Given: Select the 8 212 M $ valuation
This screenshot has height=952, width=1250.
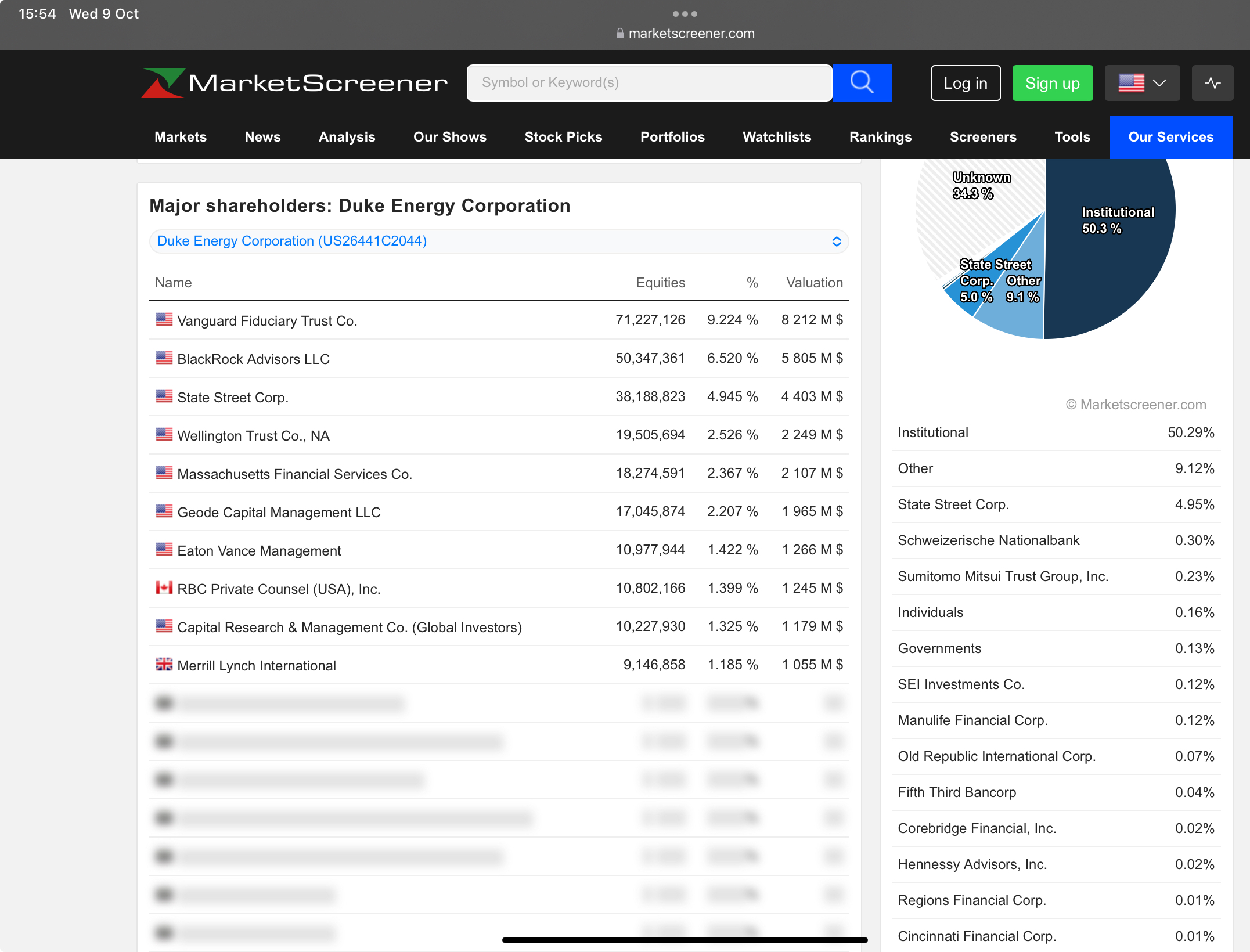Looking at the screenshot, I should tap(812, 320).
